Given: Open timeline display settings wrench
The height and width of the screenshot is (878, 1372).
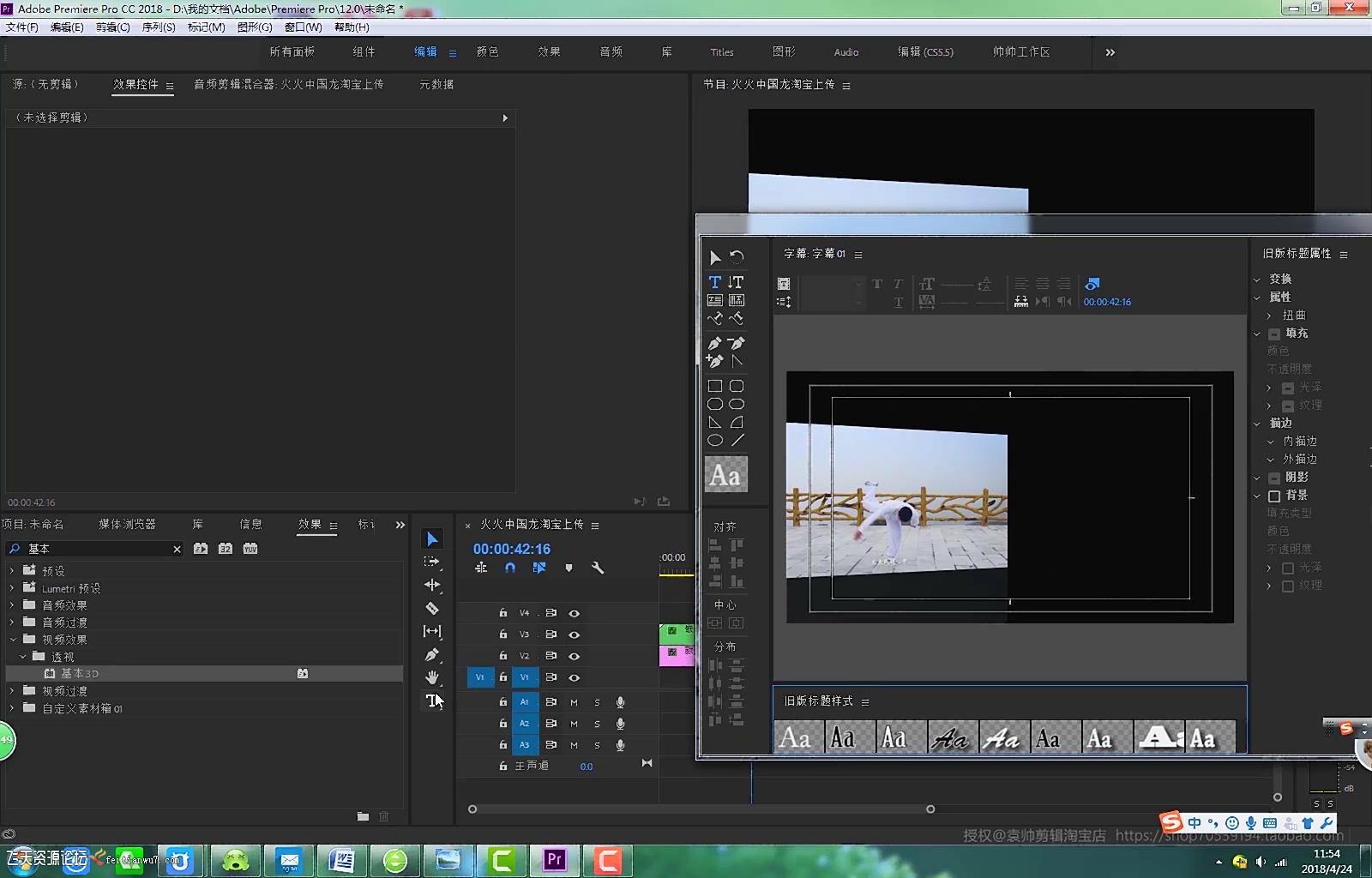Looking at the screenshot, I should coord(598,568).
